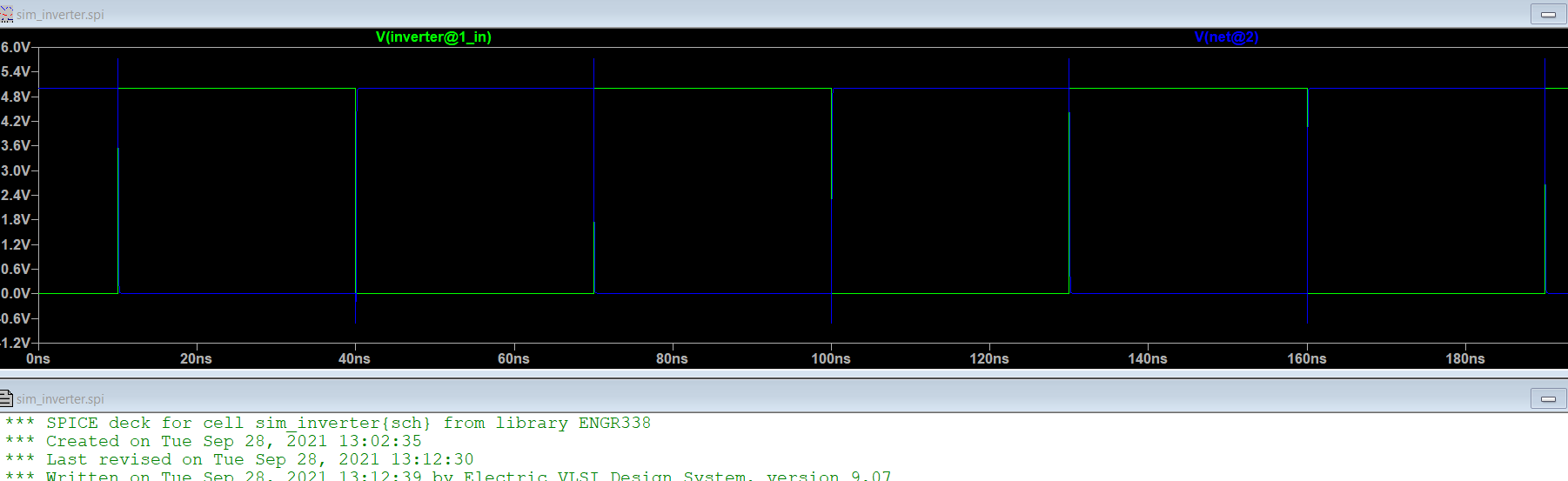Screen dimensions: 1568x481
Task: Select the blue V(net@2) trace label
Action: pos(1226,37)
